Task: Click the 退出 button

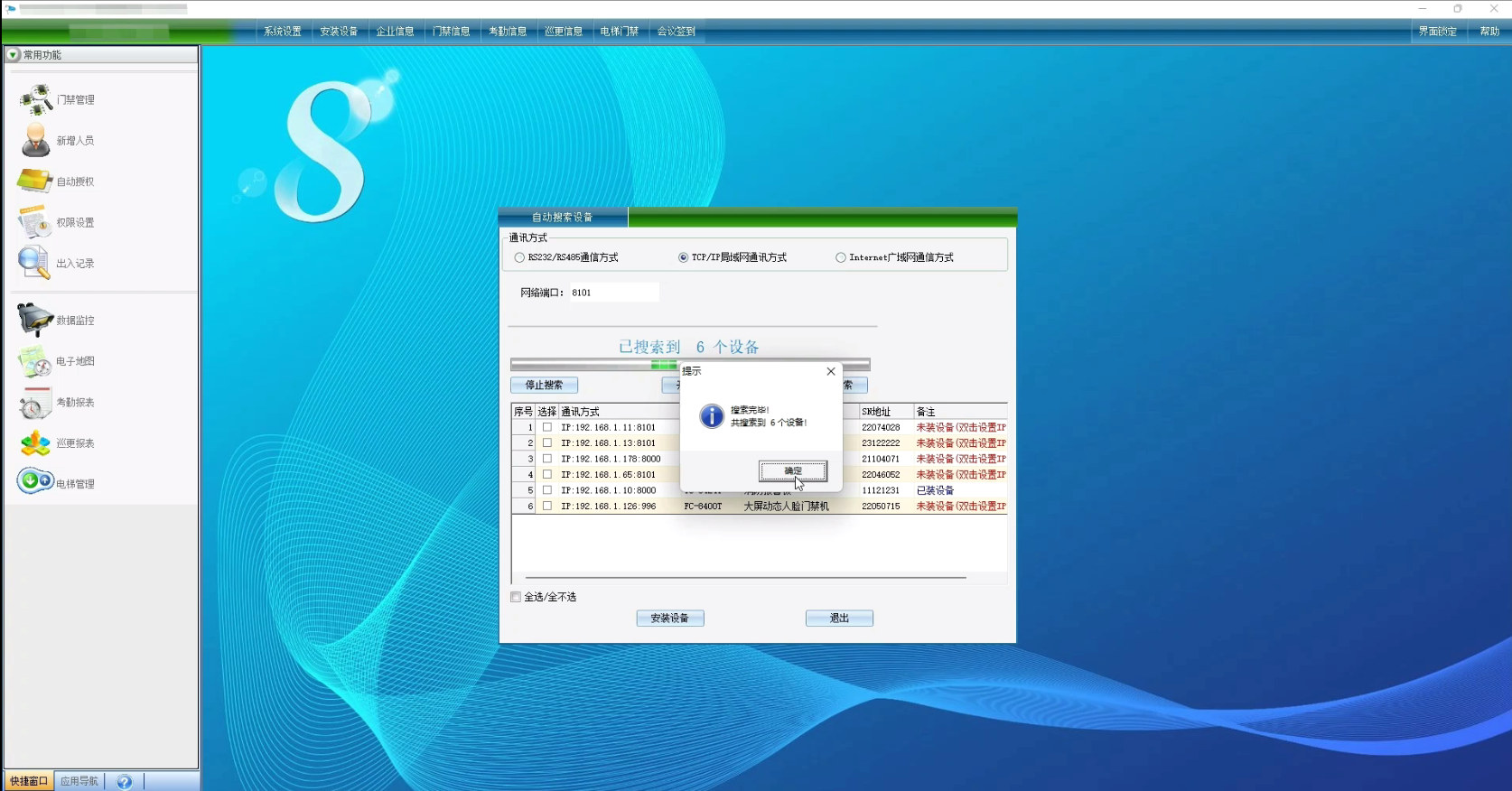Action: pos(839,619)
